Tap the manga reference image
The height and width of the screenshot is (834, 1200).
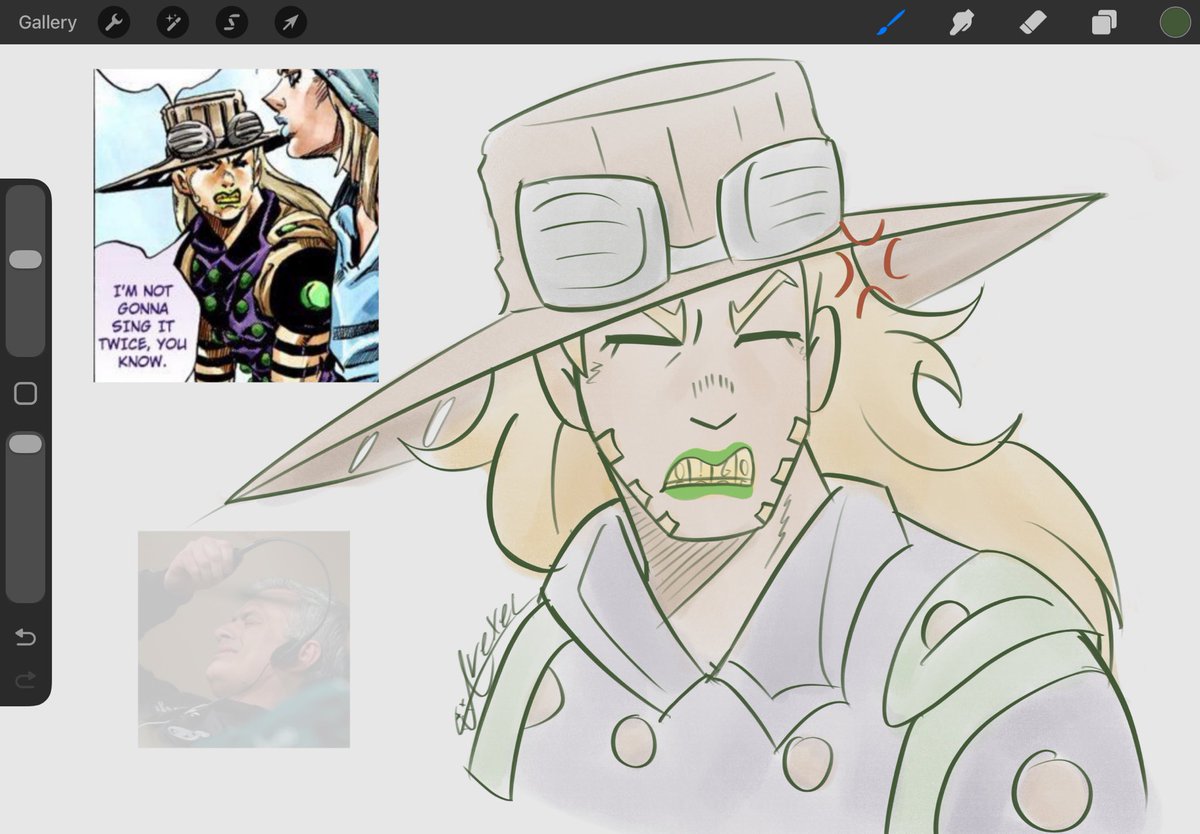click(x=236, y=225)
